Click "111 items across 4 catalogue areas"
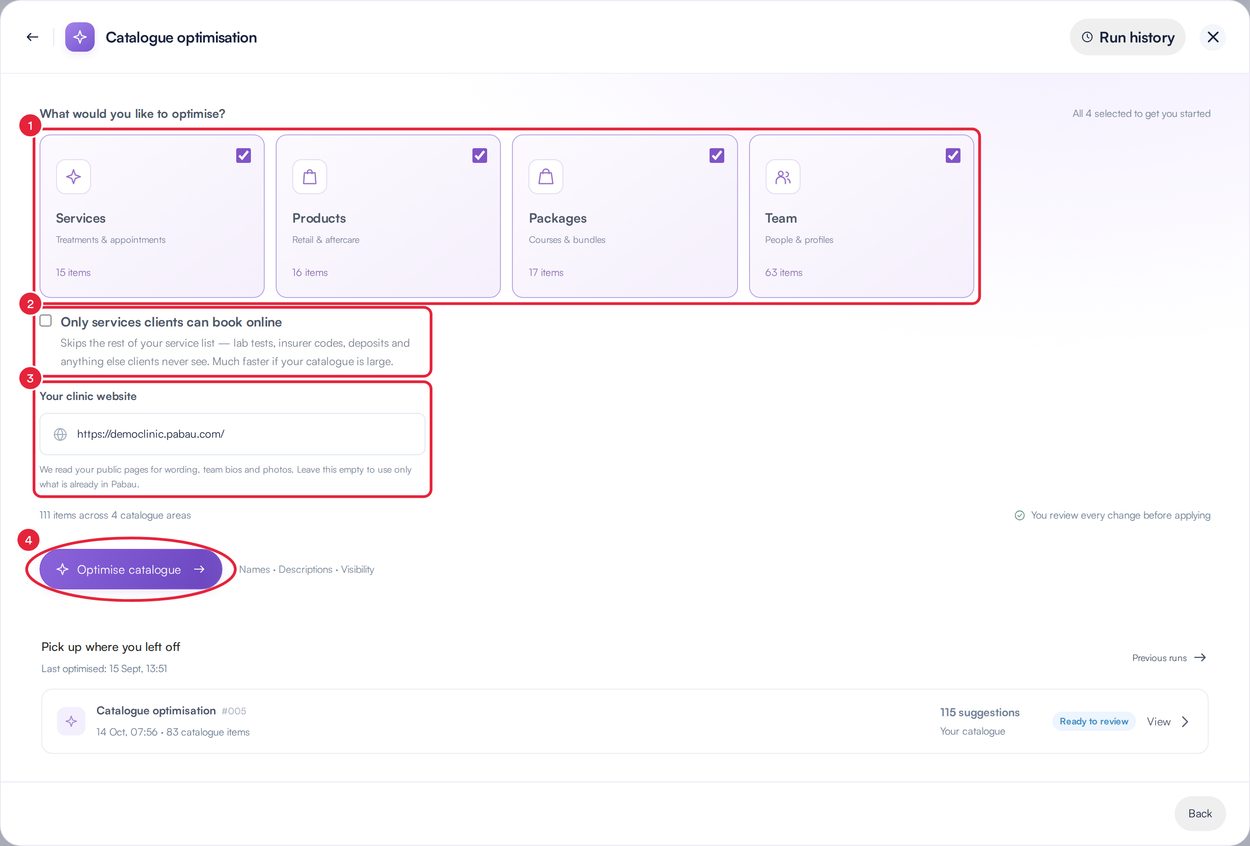 coord(115,515)
